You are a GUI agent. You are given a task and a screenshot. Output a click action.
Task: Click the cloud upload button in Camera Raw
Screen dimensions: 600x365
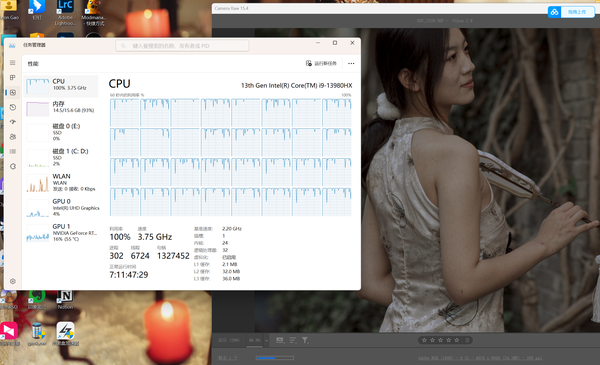(571, 12)
